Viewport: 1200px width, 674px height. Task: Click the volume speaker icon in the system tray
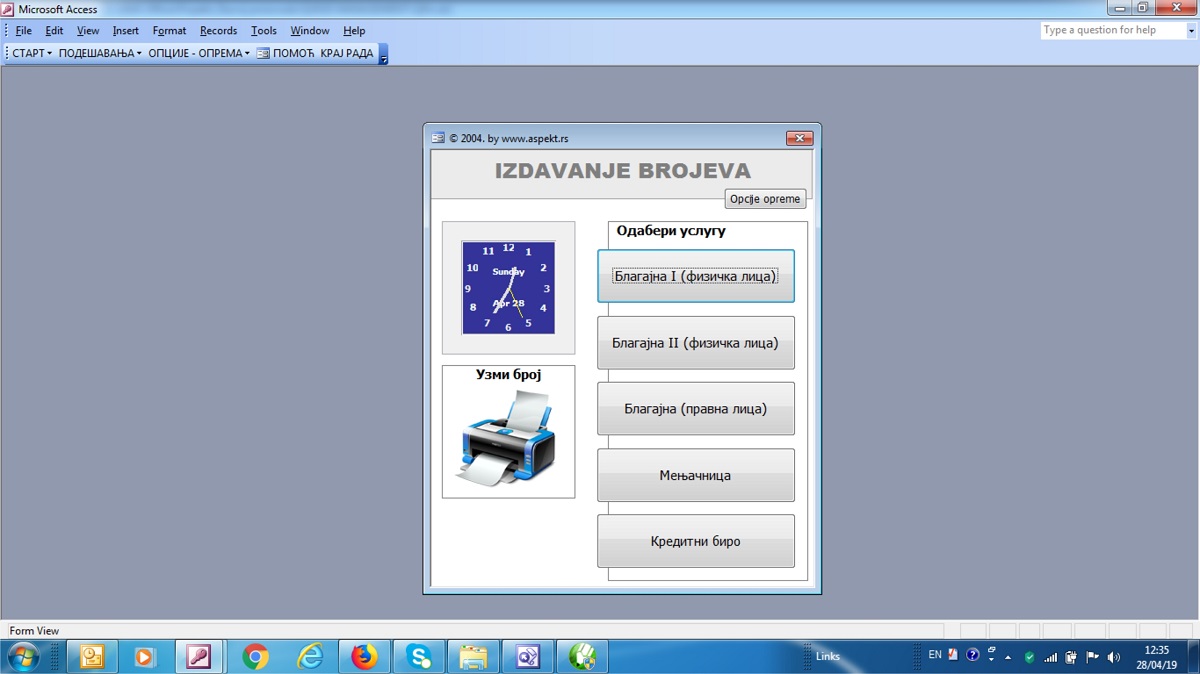click(x=1114, y=657)
